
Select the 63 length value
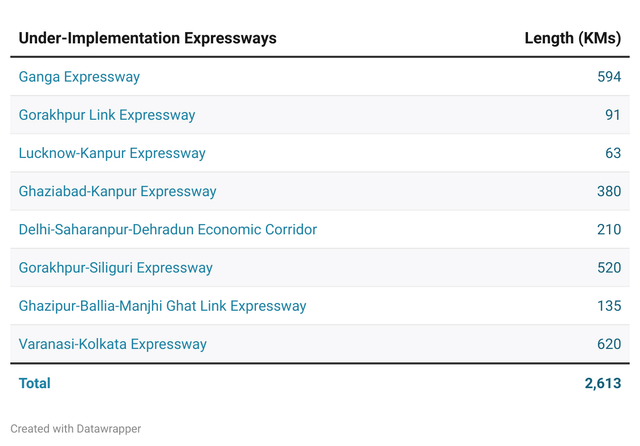click(613, 153)
